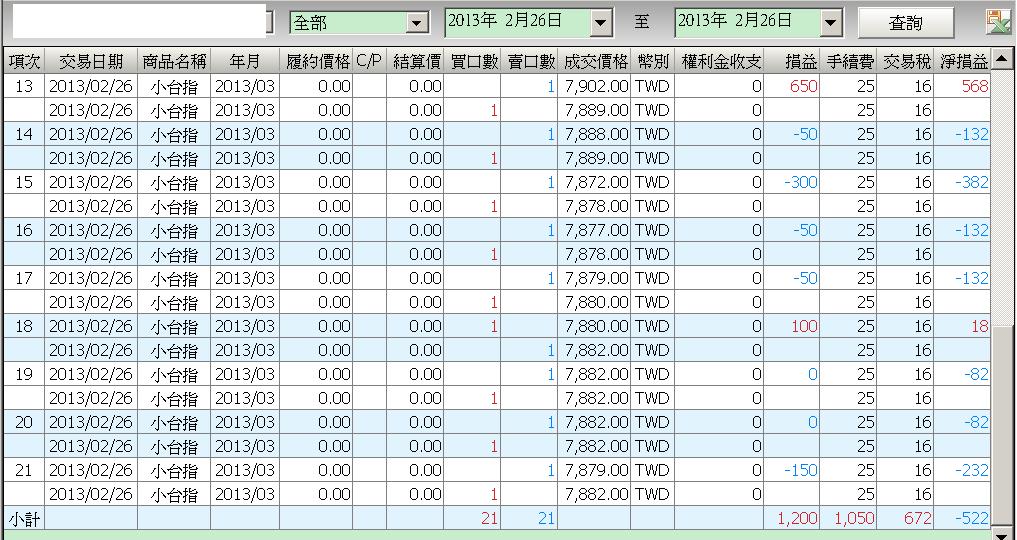This screenshot has width=1017, height=540.
Task: Click the 至 label between dates
Action: [641, 22]
